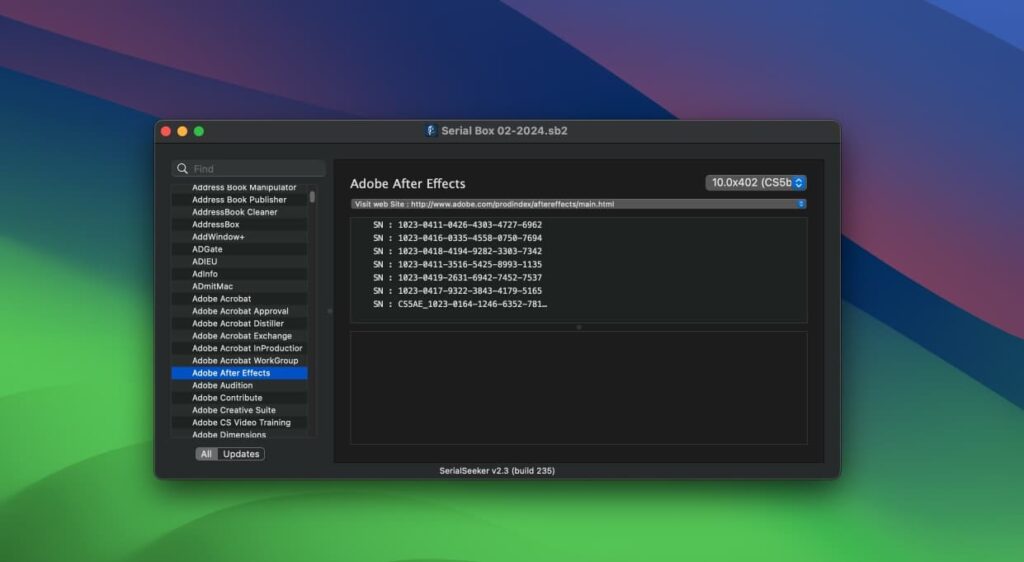
Task: Select Adobe Acrobat WorkGroup entry
Action: point(239,361)
